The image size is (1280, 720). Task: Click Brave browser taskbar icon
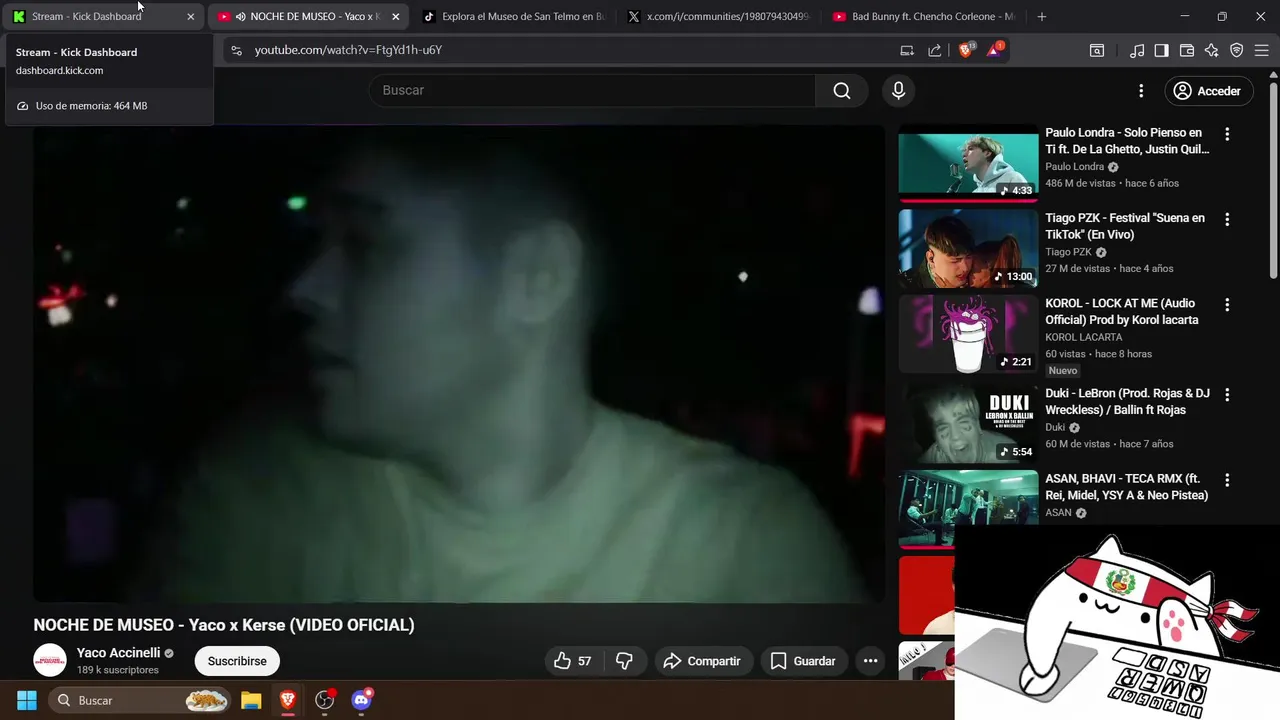(288, 700)
